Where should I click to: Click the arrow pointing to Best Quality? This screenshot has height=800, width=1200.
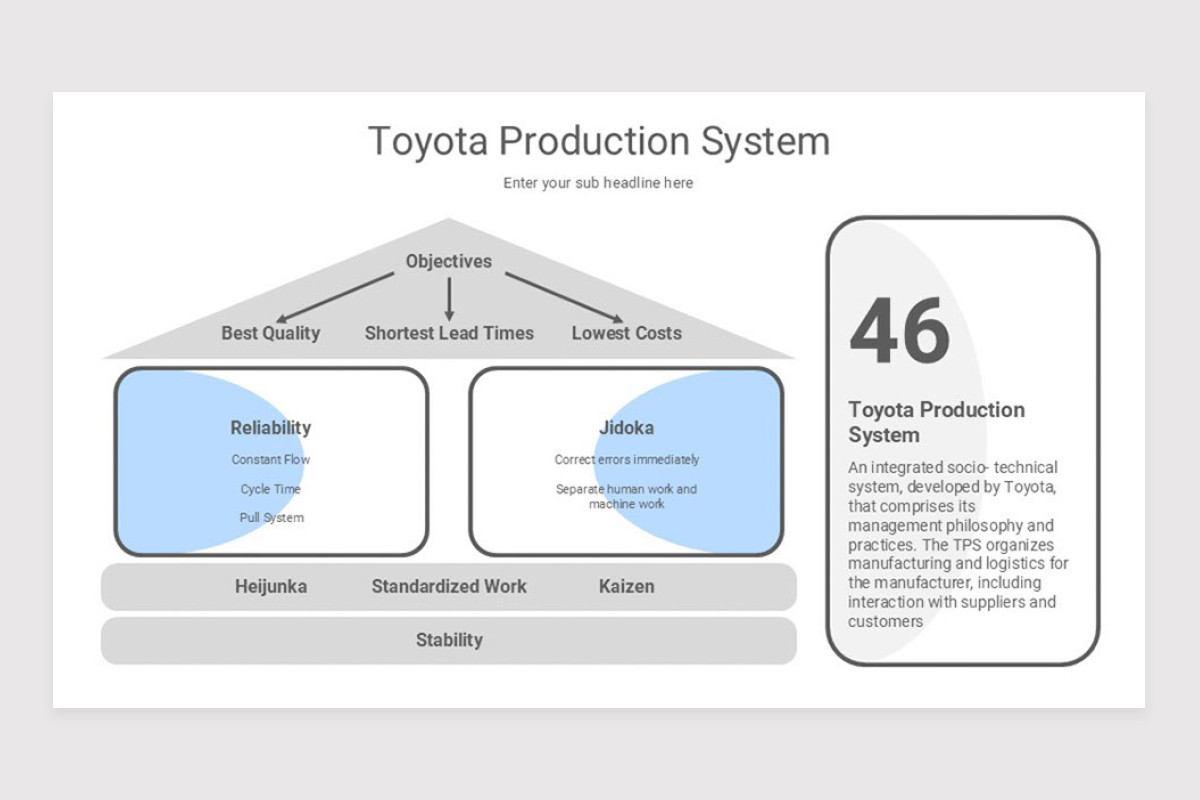334,298
